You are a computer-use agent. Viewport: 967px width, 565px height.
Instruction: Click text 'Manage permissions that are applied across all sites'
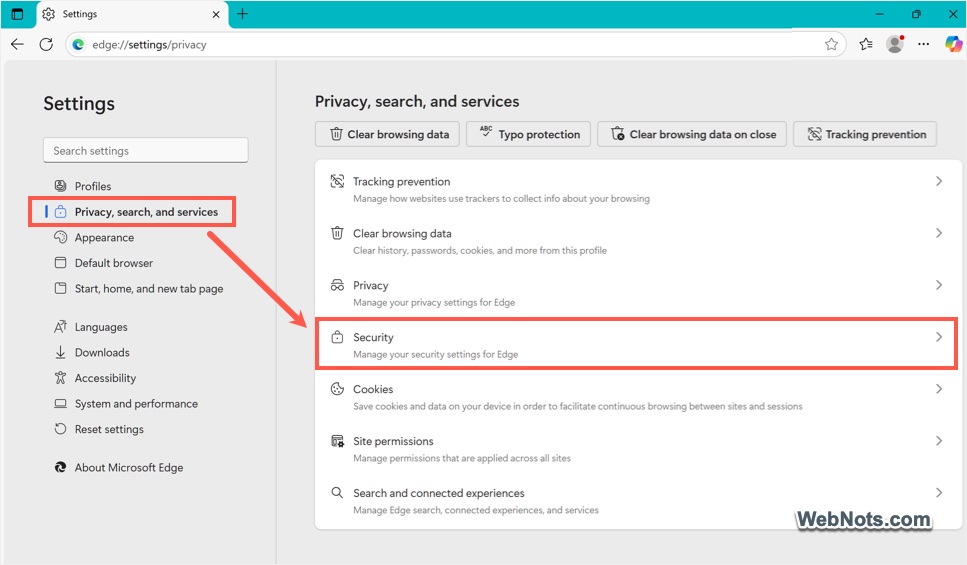(462, 458)
